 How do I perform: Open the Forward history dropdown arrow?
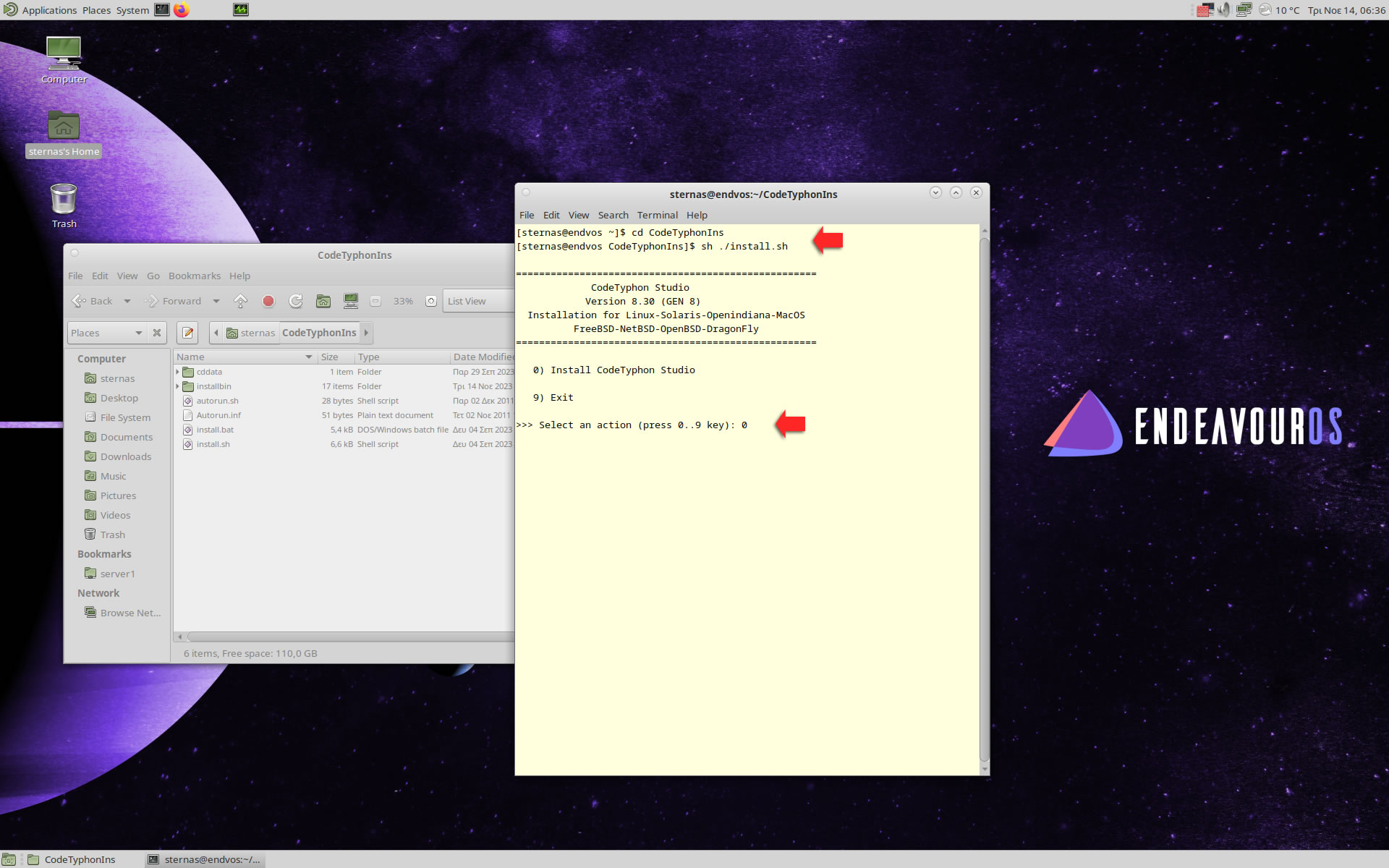[x=216, y=301]
